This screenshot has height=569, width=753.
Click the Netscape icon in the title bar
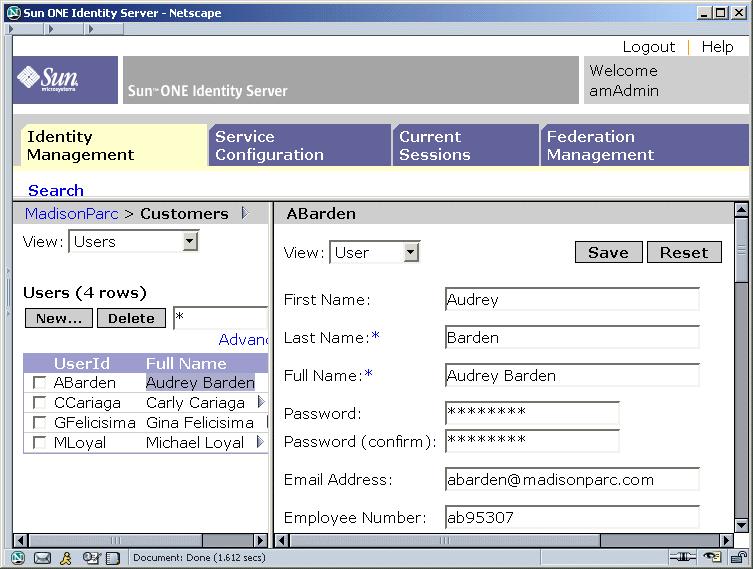pos(14,12)
